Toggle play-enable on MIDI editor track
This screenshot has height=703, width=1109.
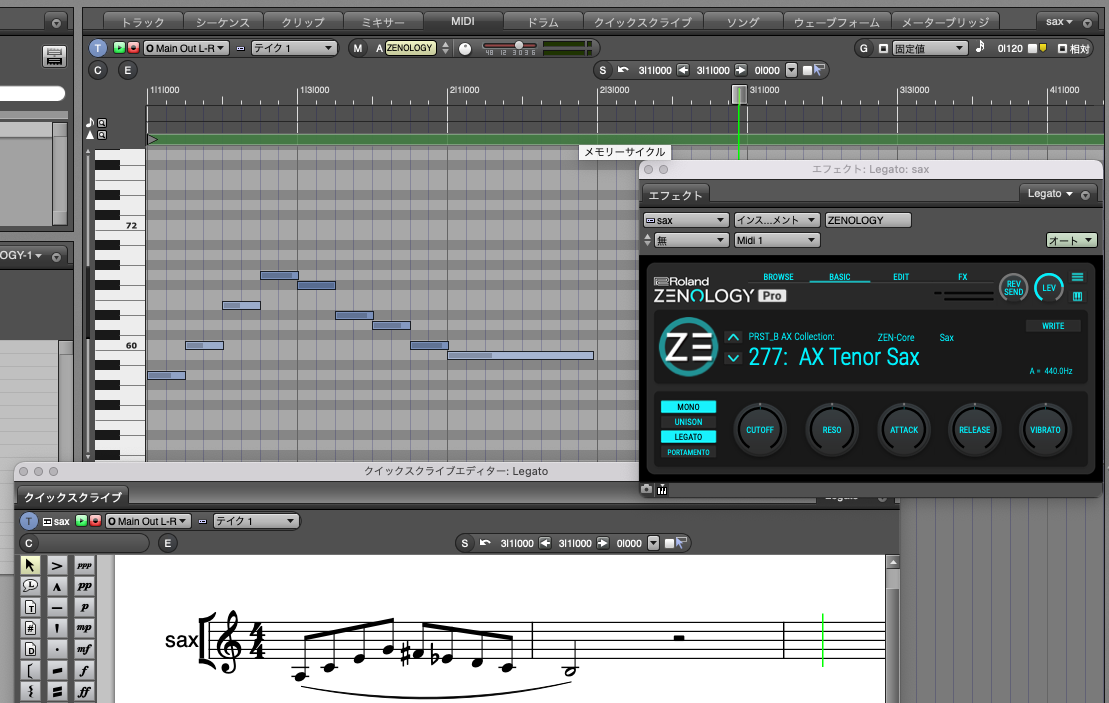click(119, 48)
